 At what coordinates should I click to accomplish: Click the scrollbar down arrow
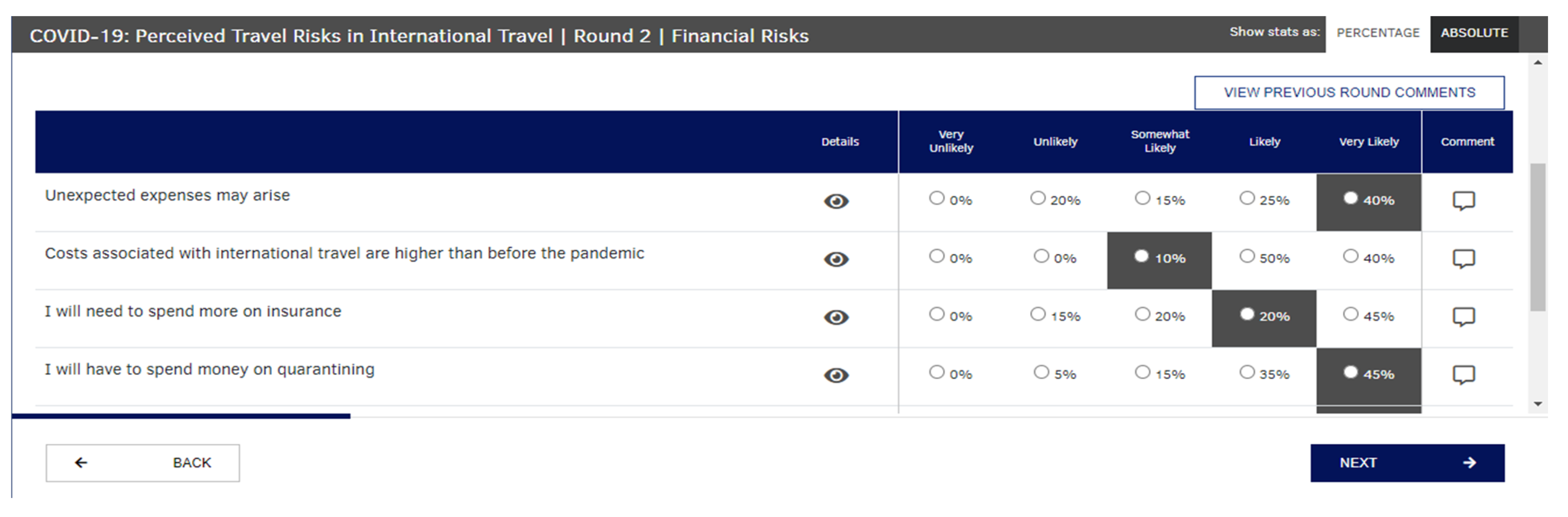click(x=1538, y=404)
